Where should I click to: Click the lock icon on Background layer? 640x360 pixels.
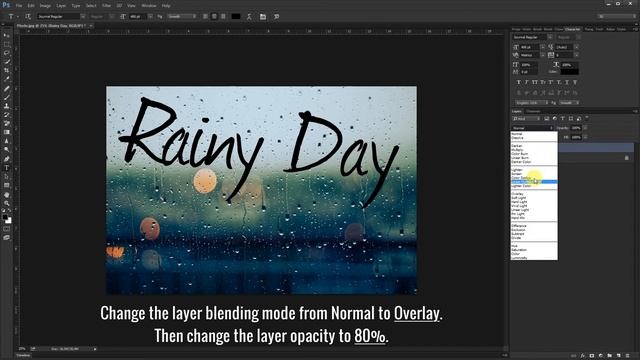pyautogui.click(x=627, y=158)
